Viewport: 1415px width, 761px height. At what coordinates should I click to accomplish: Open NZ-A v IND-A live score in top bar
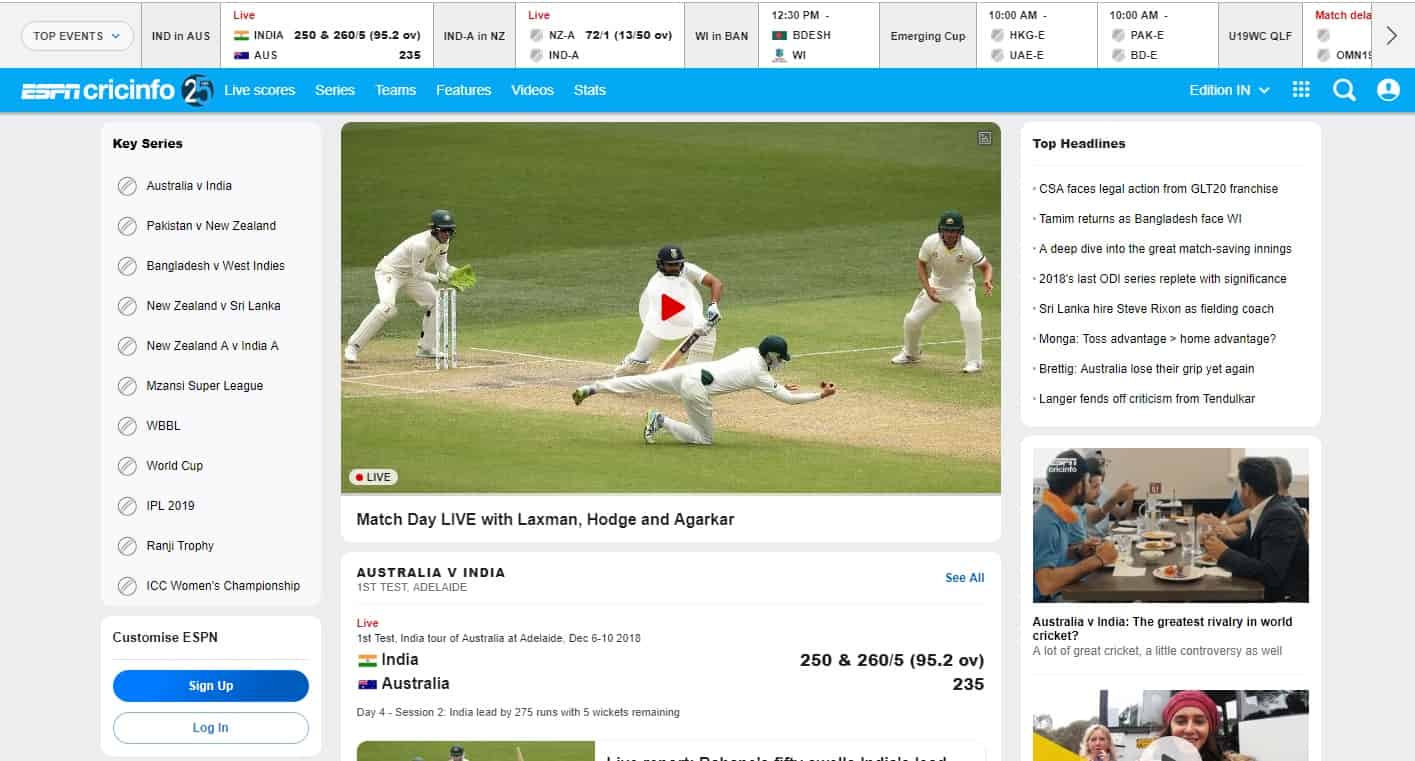(600, 36)
